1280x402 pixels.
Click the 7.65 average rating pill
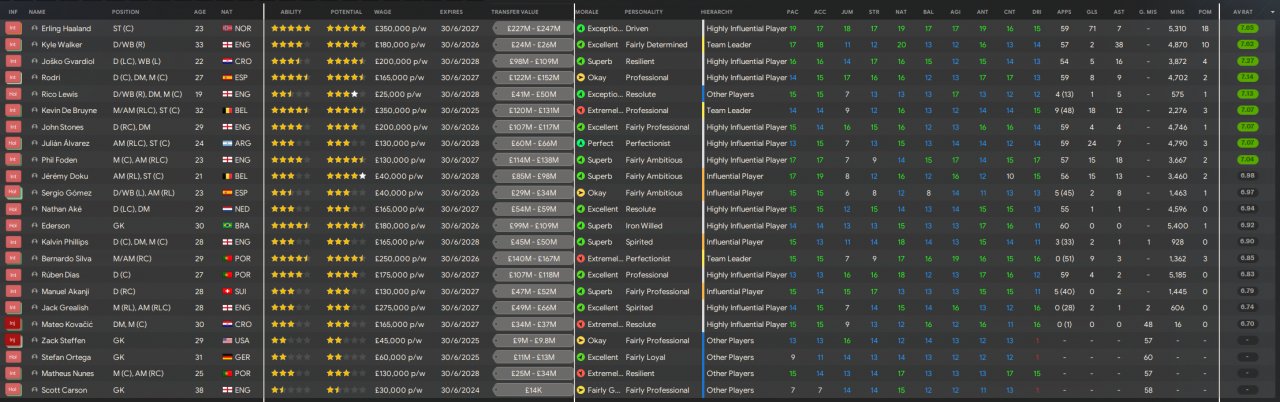point(1247,28)
